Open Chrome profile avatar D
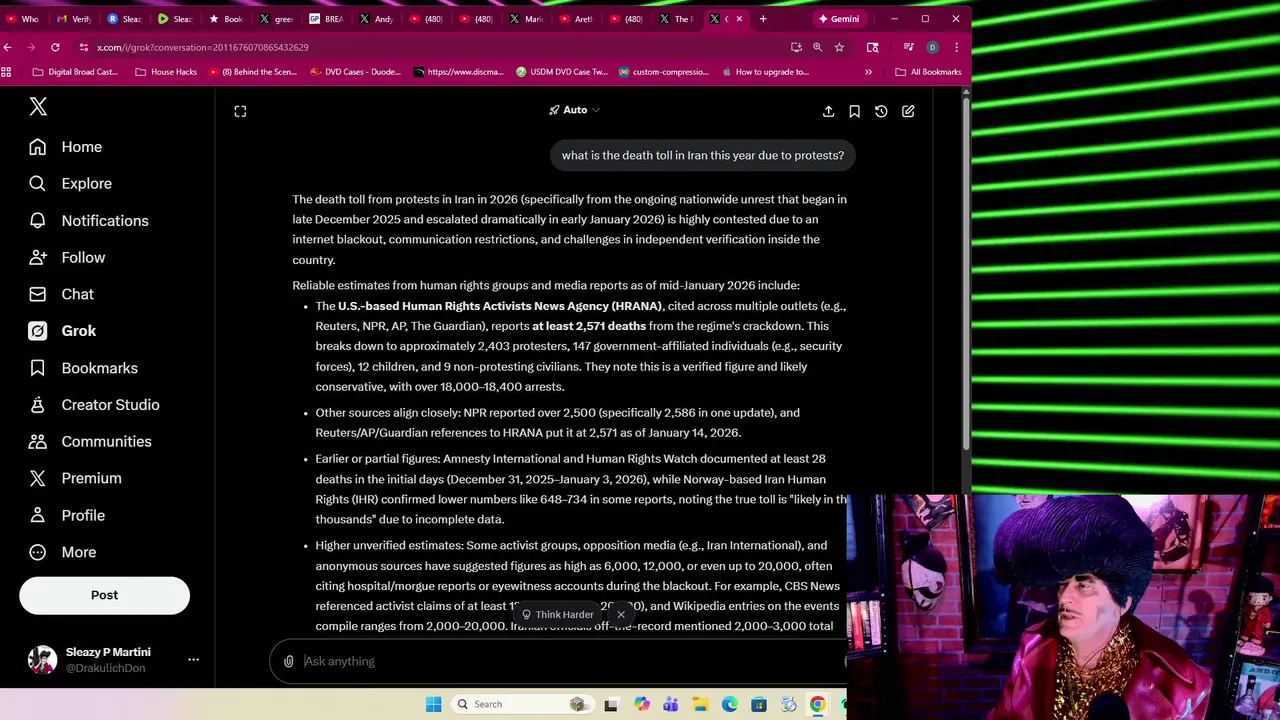Screen dimensions: 1280x720 pos(932,47)
